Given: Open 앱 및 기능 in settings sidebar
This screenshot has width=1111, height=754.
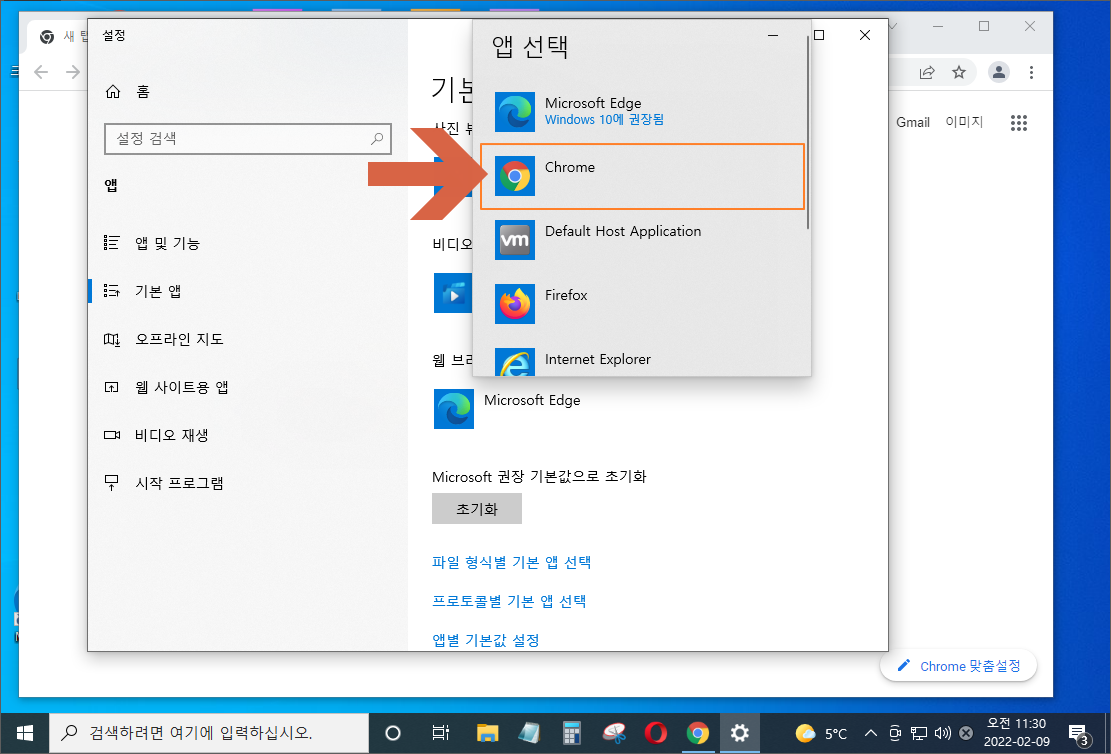Looking at the screenshot, I should pyautogui.click(x=152, y=243).
